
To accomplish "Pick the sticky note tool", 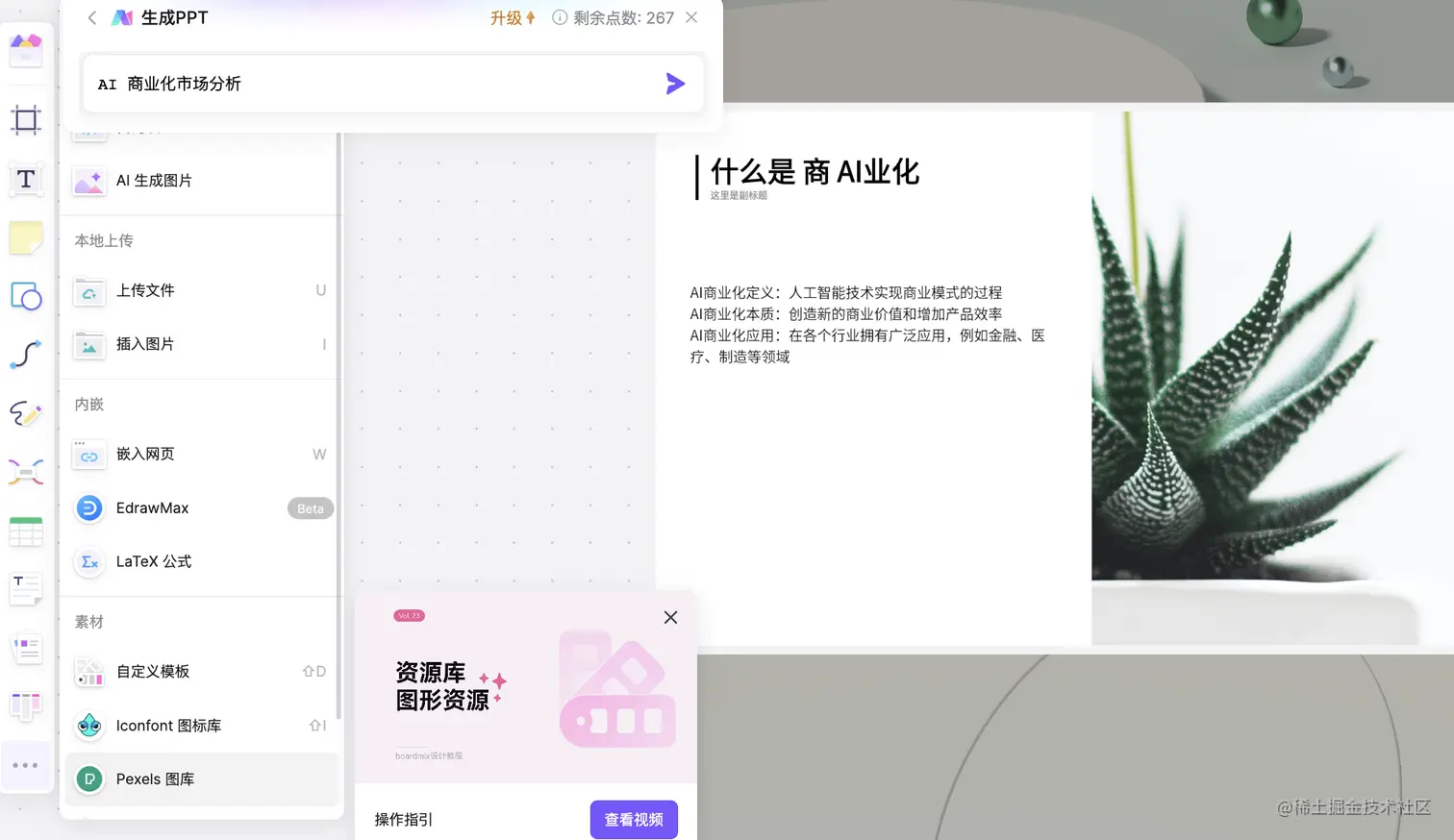I will coord(26,237).
